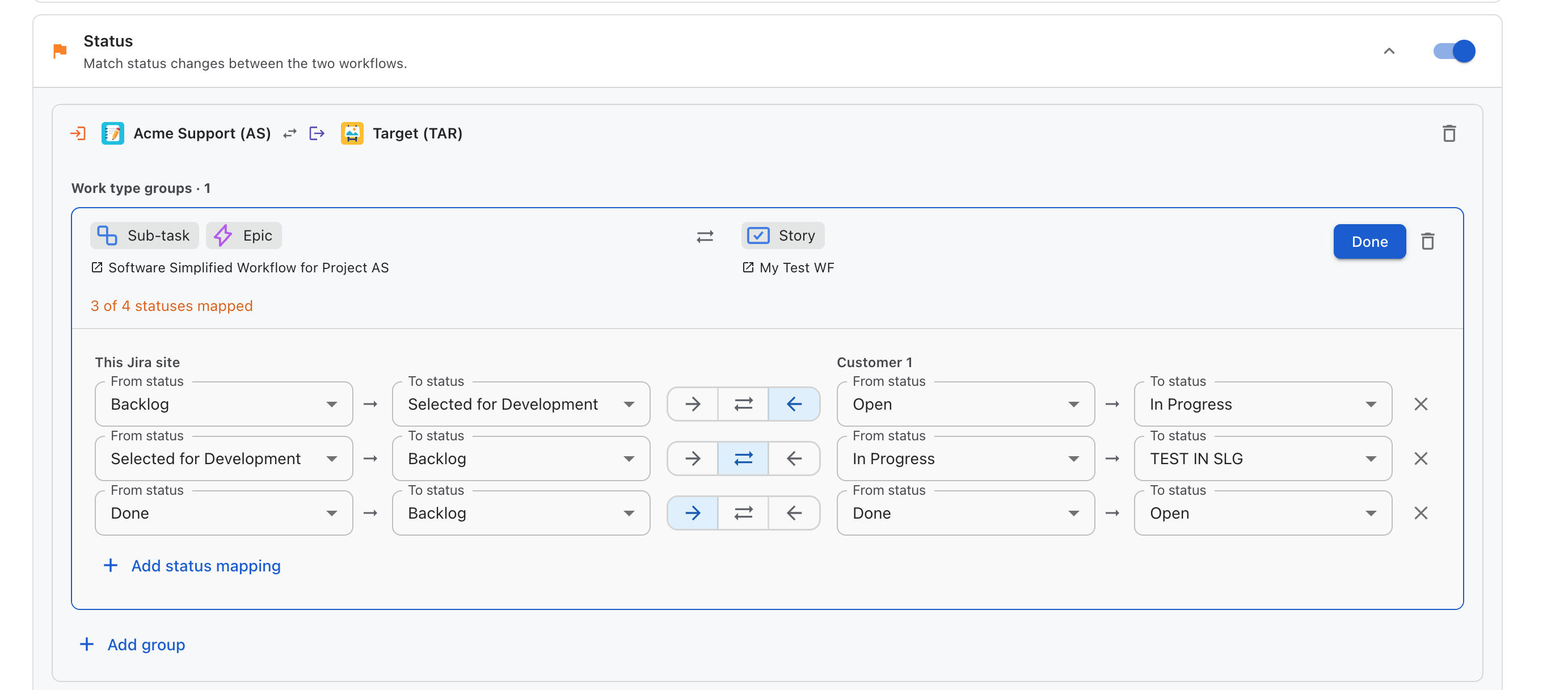Select the Story work type chip

[782, 235]
